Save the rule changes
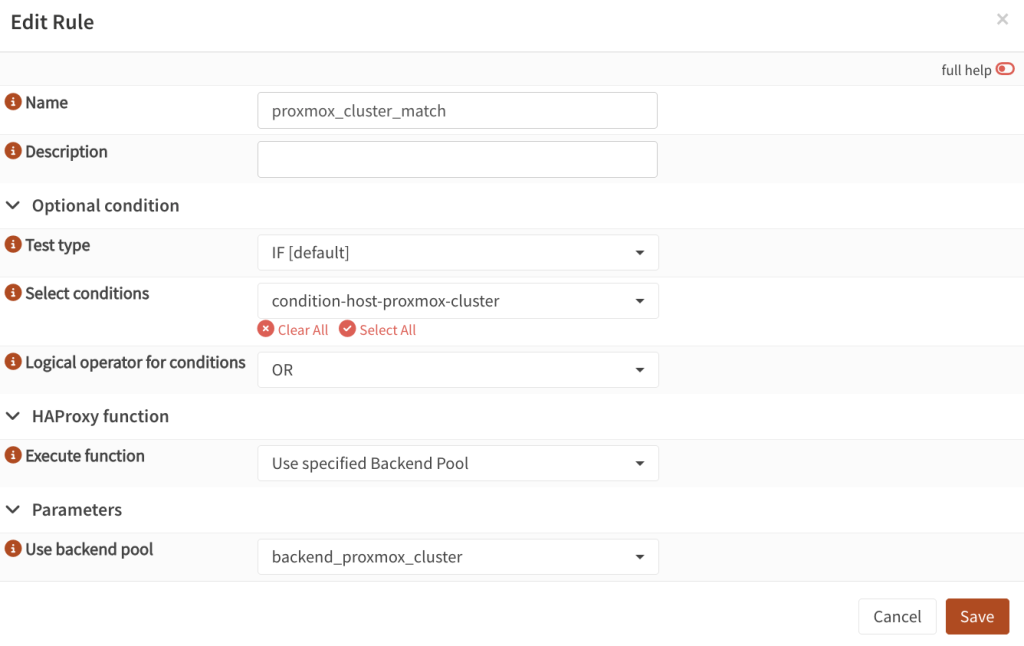 point(977,616)
